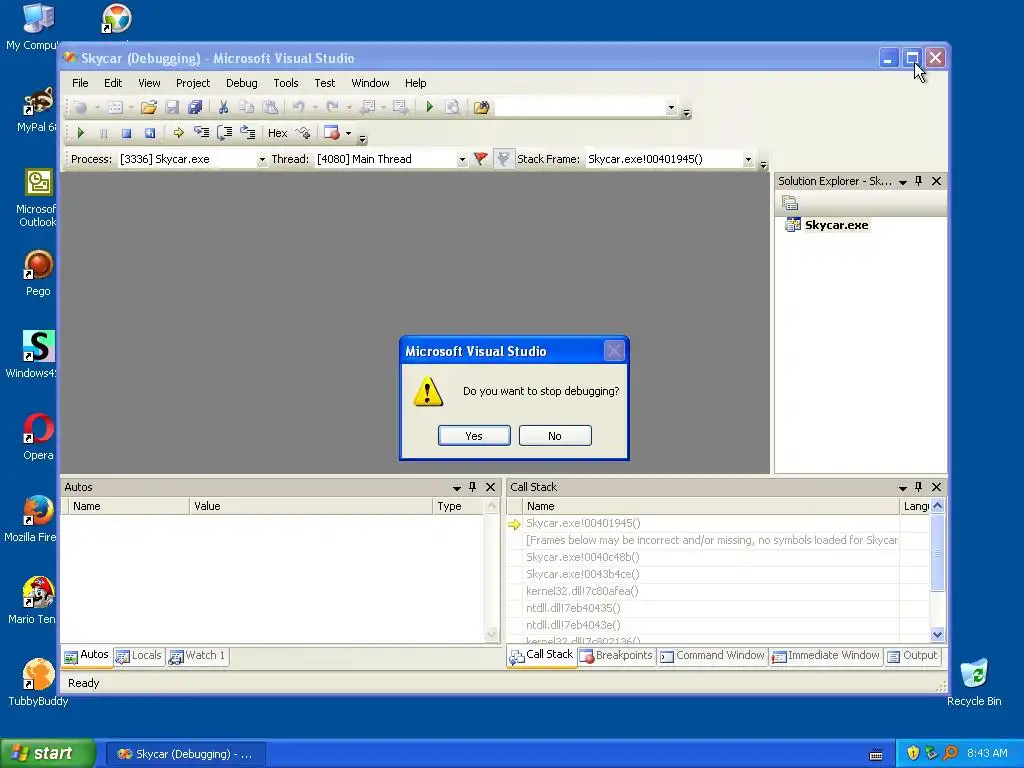Click Continue on the debug toolbar
The height and width of the screenshot is (768, 1024).
tap(80, 133)
